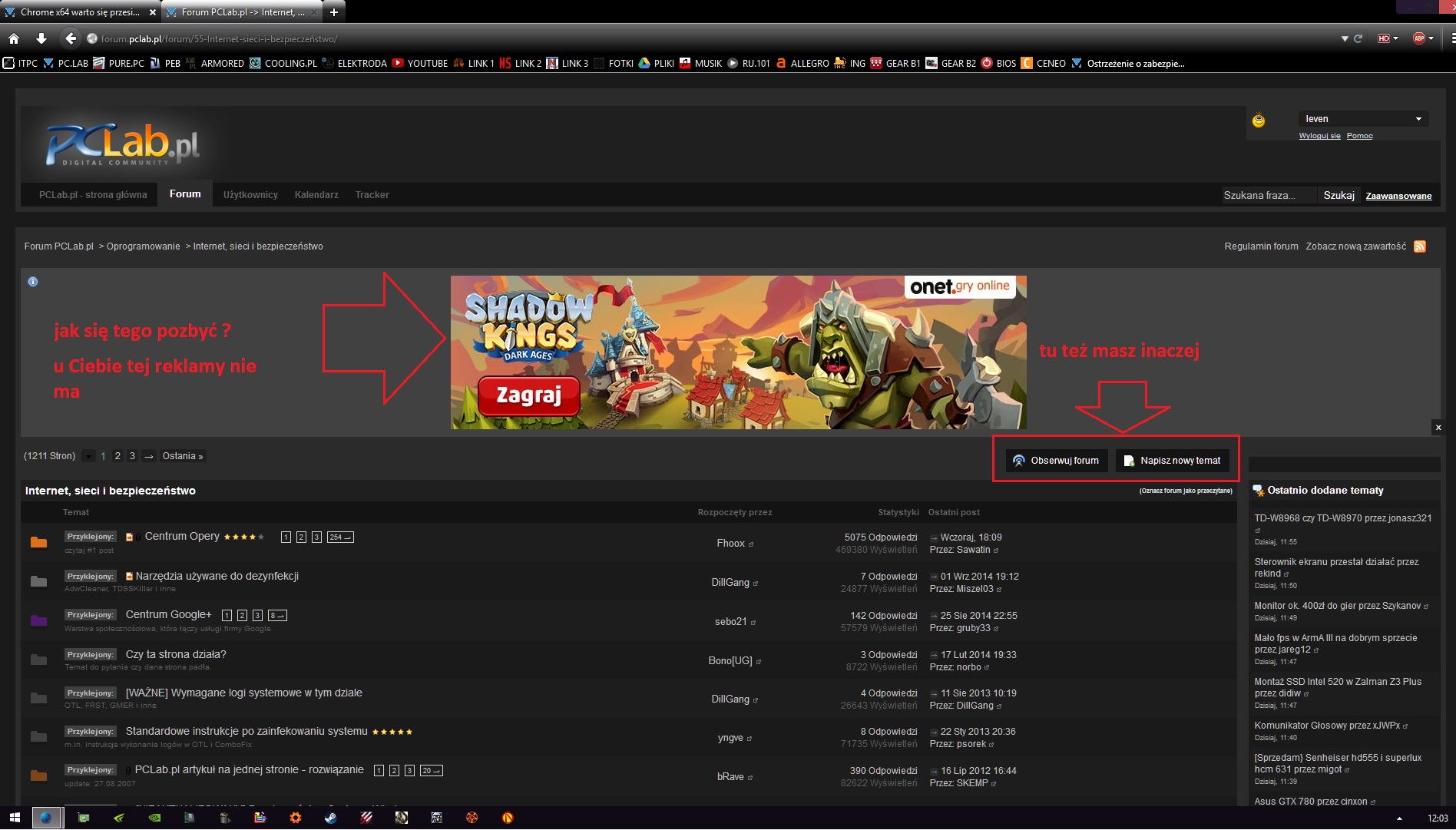
Task: Expand the address bar history dropdown arrow
Action: click(1345, 38)
